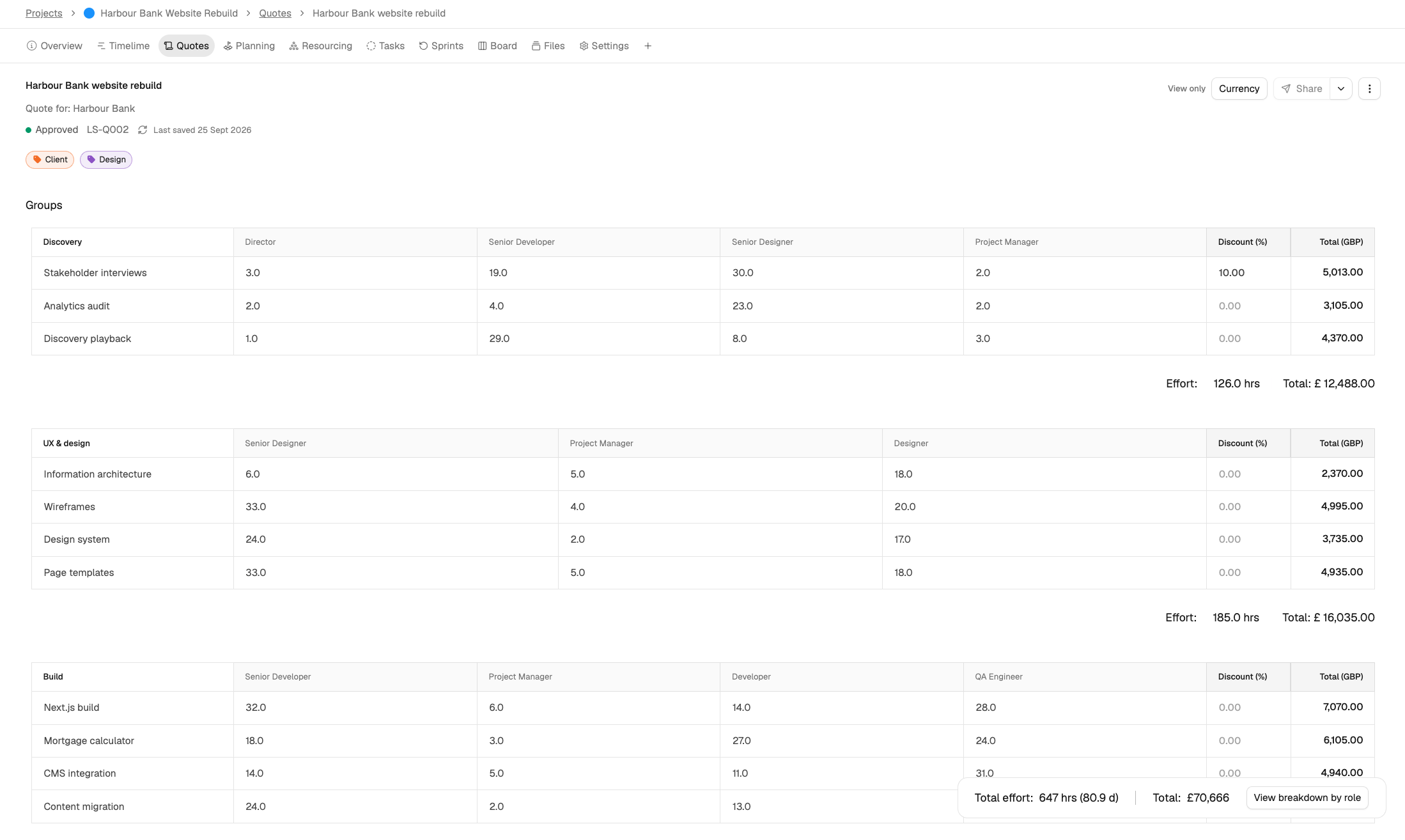Image resolution: width=1405 pixels, height=840 pixels.
Task: Click the Wireframes total 4,995.00
Action: [1333, 507]
